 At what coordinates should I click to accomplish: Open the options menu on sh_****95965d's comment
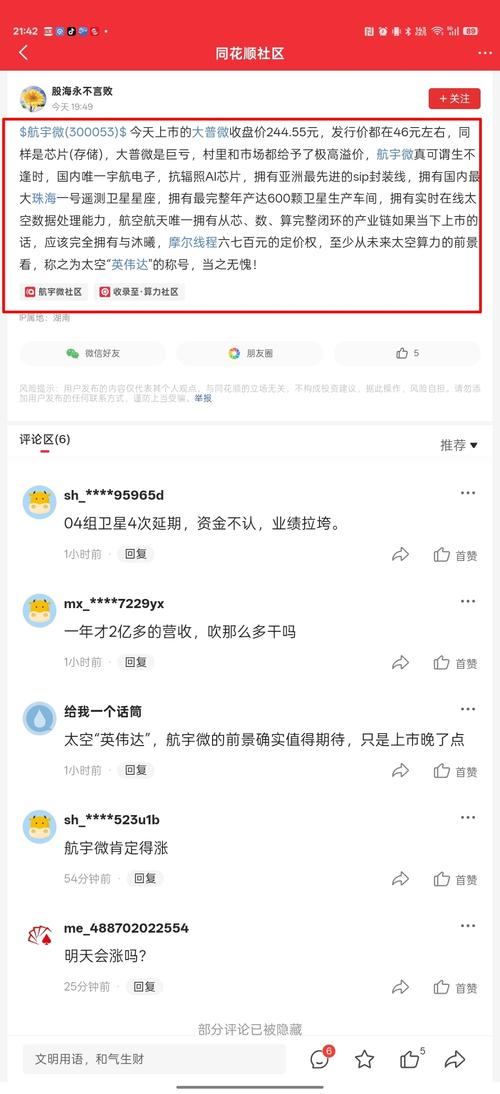pyautogui.click(x=467, y=493)
